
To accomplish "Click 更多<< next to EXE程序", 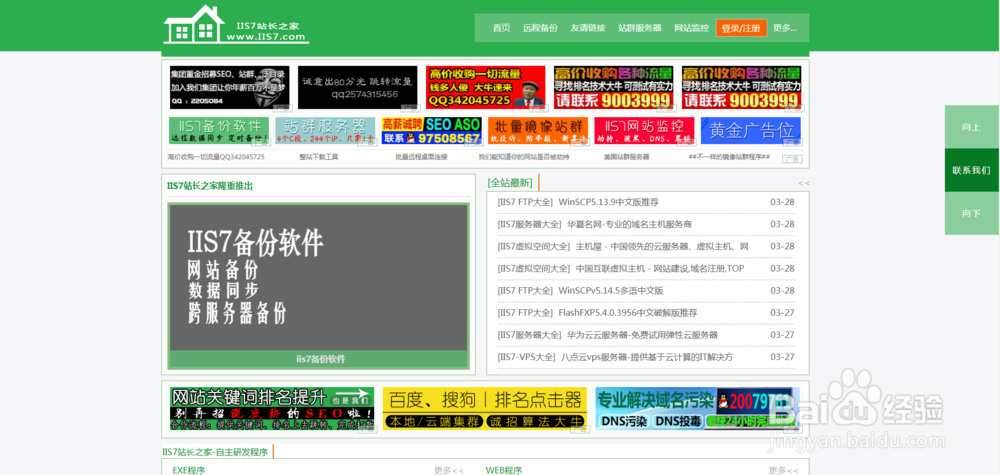I will tap(449, 471).
